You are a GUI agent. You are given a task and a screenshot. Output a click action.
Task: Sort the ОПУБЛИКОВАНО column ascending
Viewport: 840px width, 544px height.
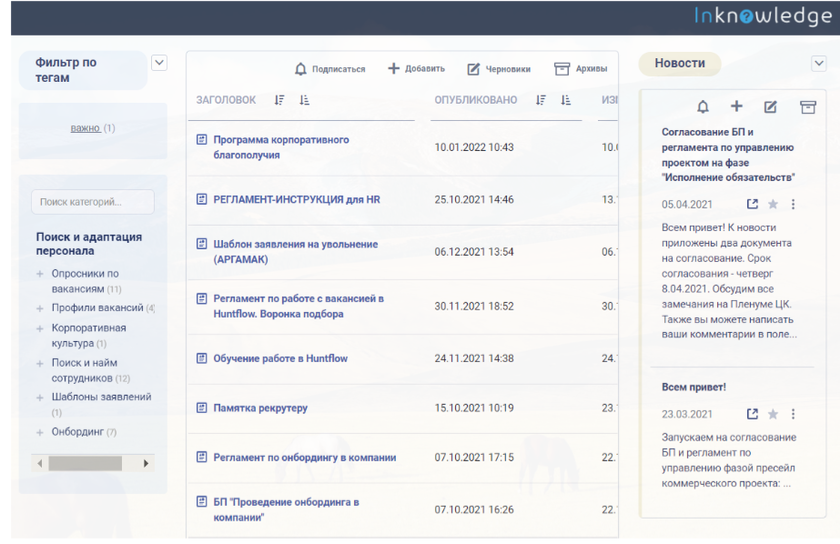(x=565, y=100)
